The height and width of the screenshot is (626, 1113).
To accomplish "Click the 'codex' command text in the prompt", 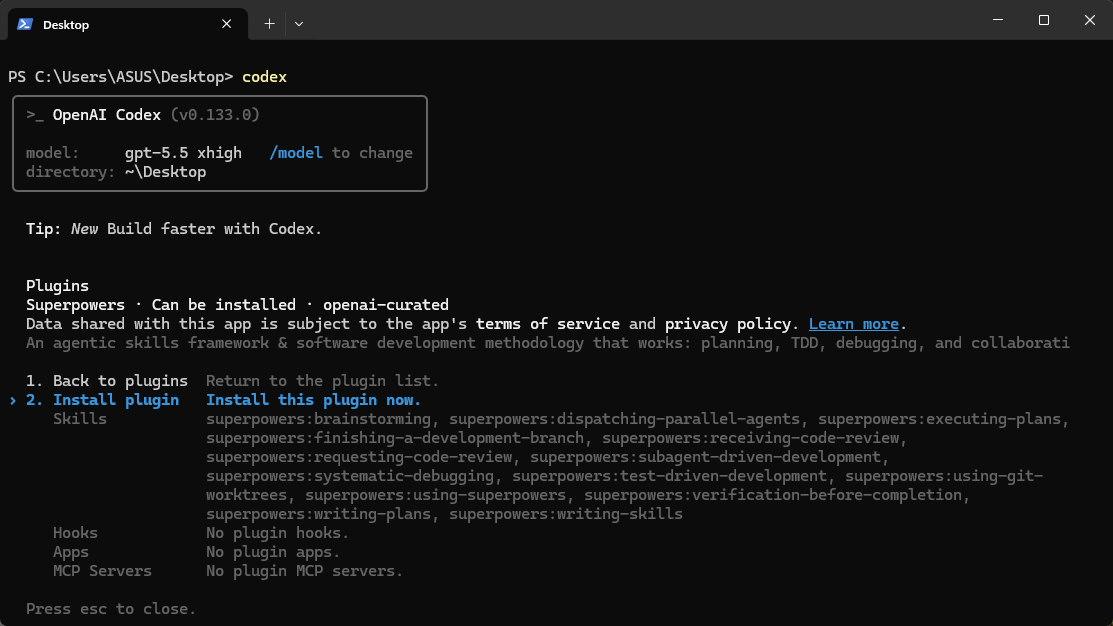I will point(264,77).
